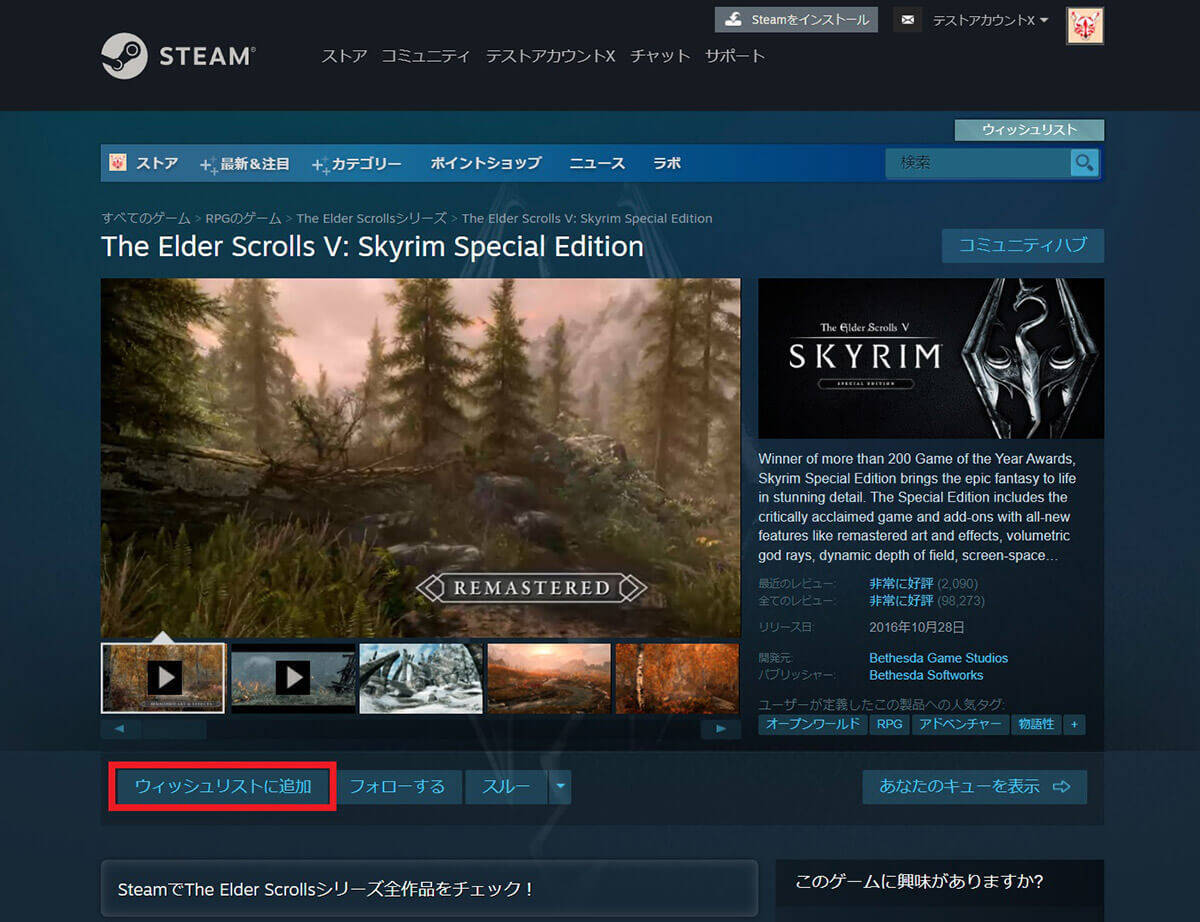Open the カテゴリー dropdown menu
Viewport: 1200px width, 922px height.
365,162
